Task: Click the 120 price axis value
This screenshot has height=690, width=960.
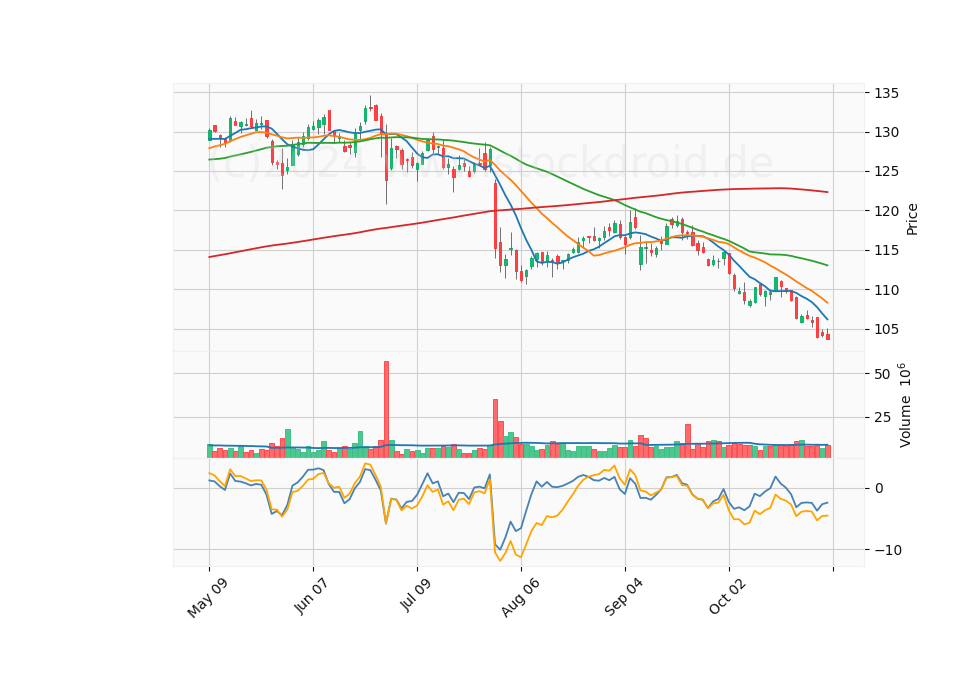Action: tap(887, 211)
